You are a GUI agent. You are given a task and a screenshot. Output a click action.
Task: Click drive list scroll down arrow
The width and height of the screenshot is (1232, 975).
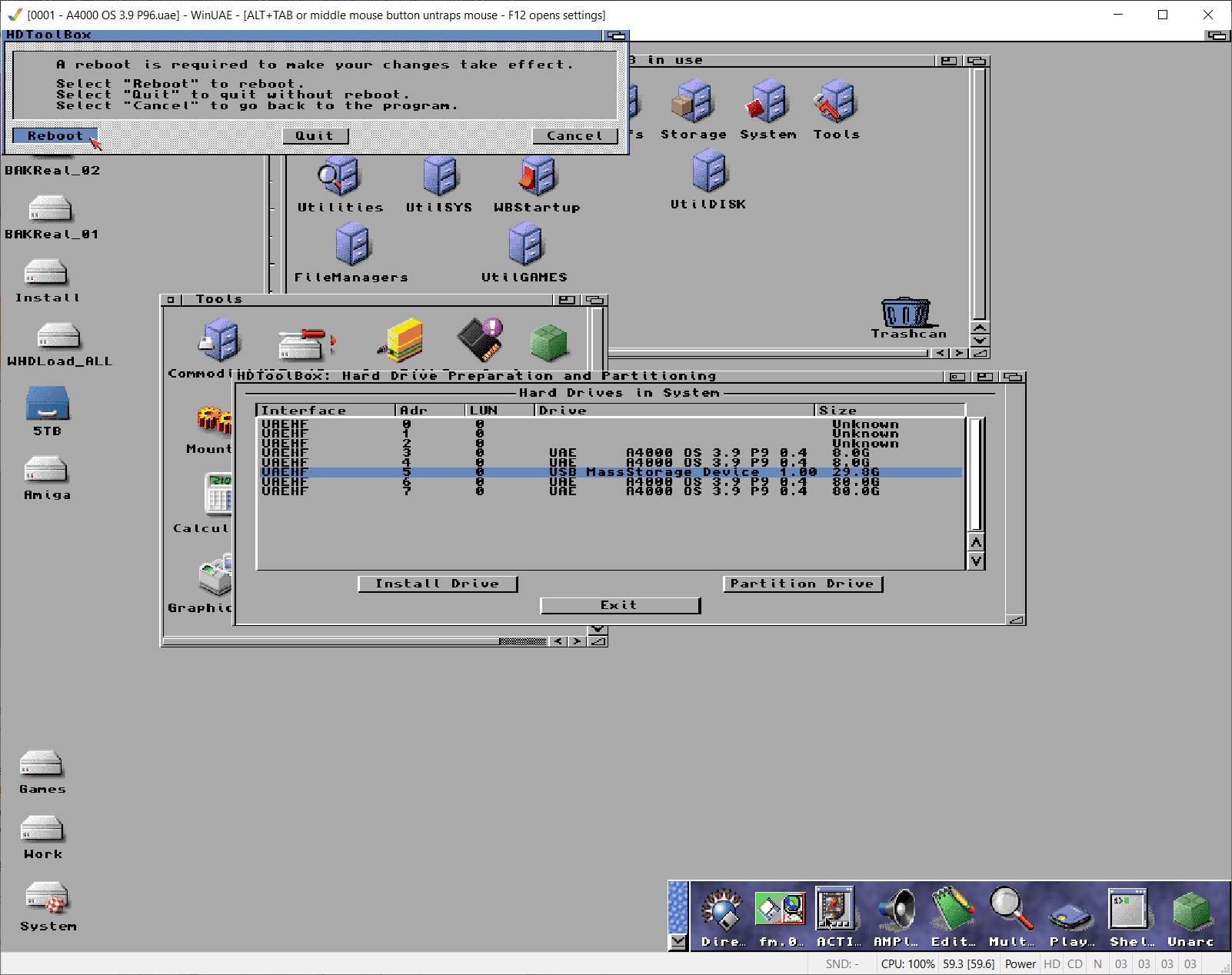coord(976,561)
